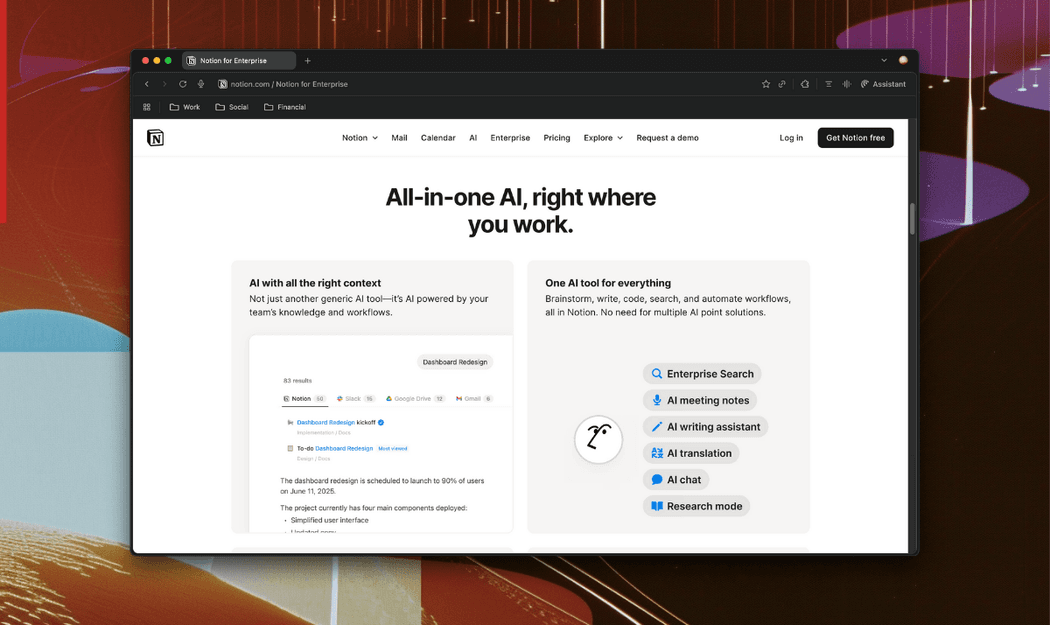Viewport: 1050px width, 625px height.
Task: Click the Dashboard Redesign search chip
Action: point(455,362)
